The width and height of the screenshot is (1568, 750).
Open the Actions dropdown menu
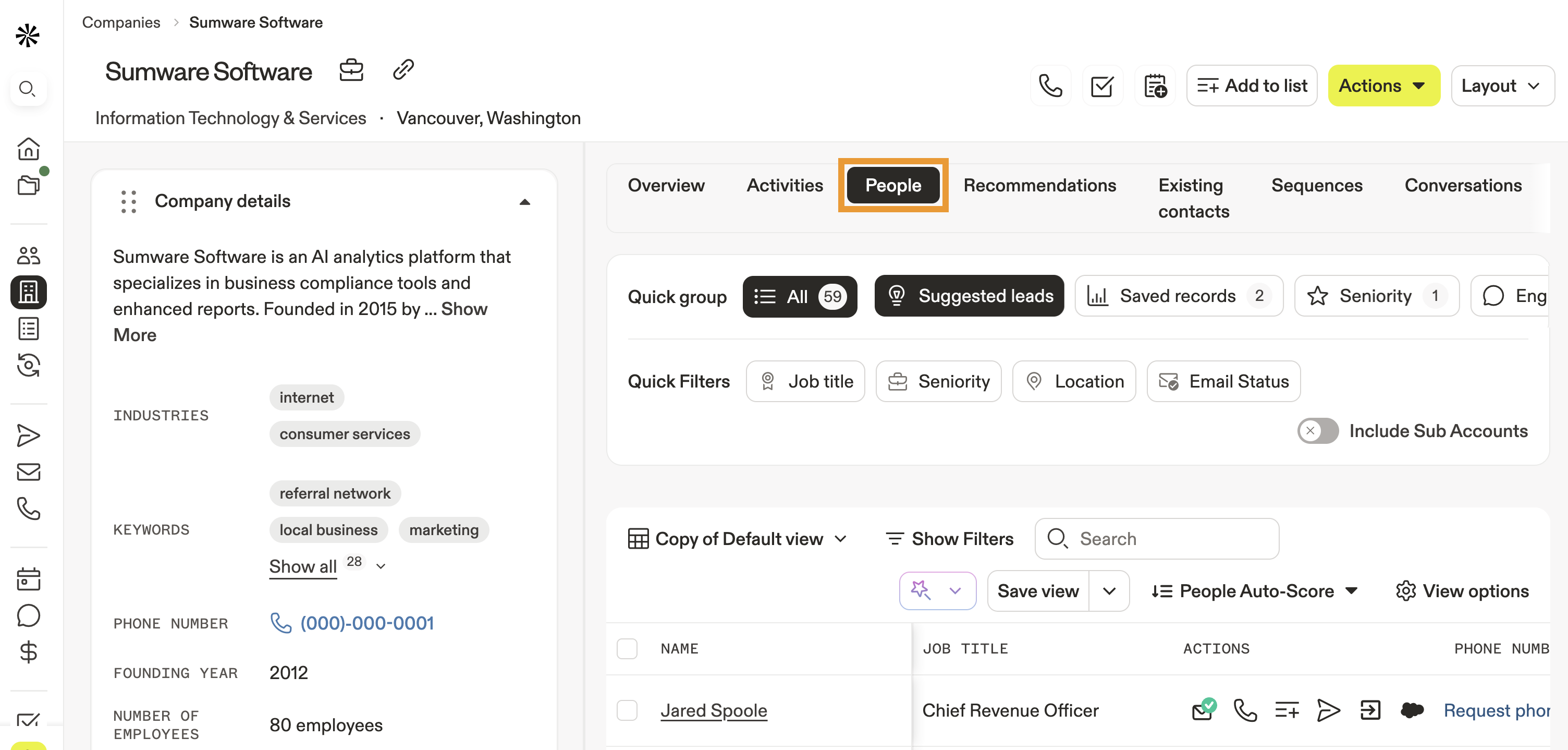[1383, 86]
